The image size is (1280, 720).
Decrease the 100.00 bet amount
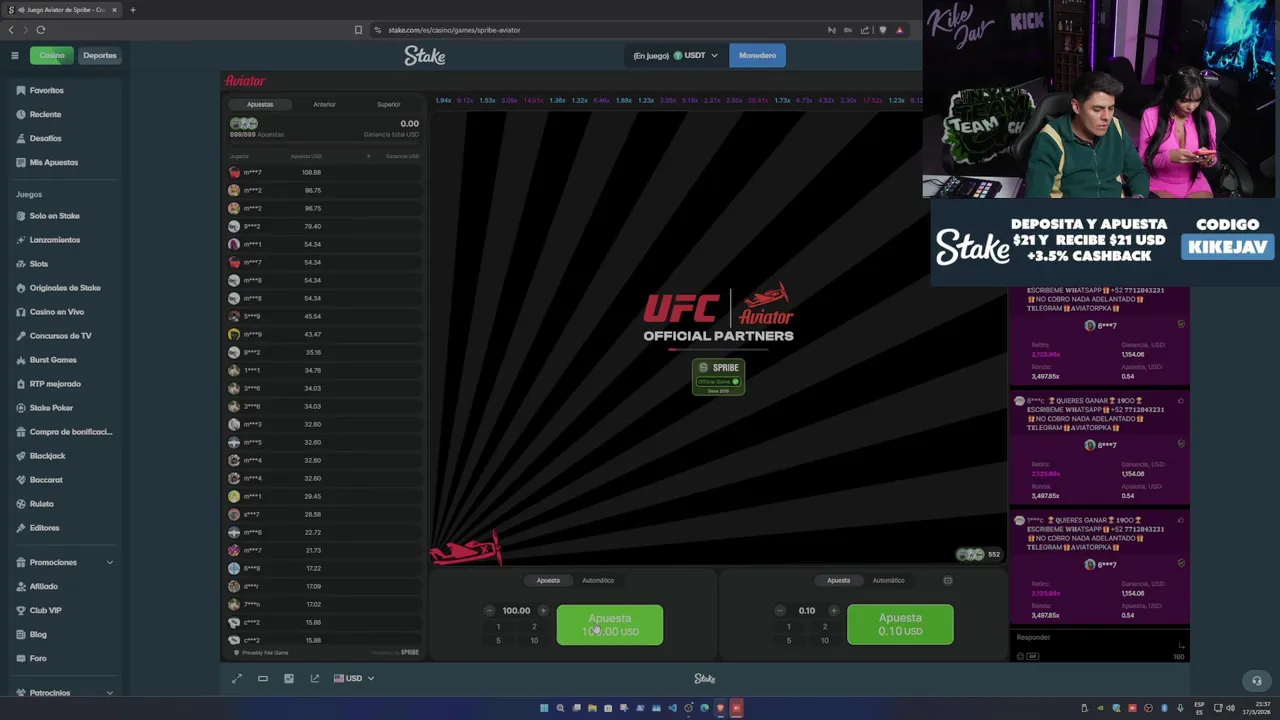click(489, 610)
